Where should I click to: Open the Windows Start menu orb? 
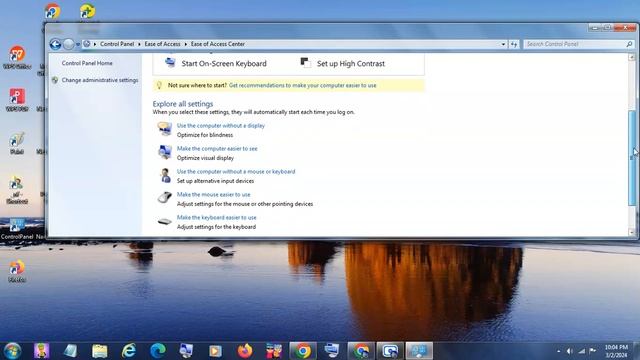(x=13, y=351)
